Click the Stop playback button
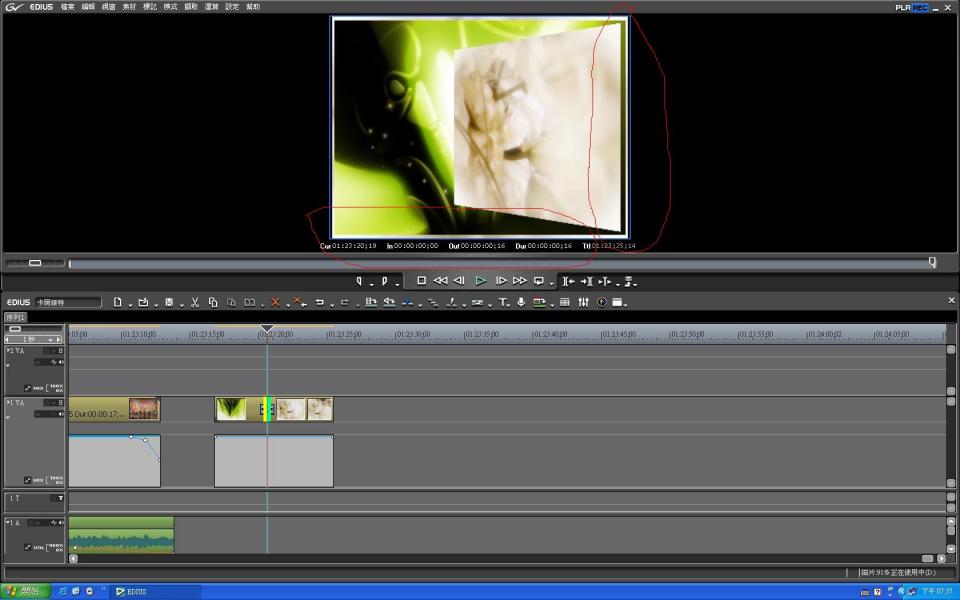Viewport: 960px width, 600px height. point(422,281)
